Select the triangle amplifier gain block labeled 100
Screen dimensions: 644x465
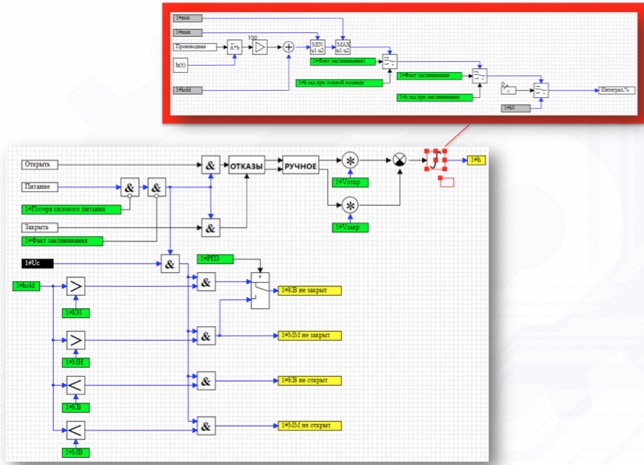tap(260, 47)
